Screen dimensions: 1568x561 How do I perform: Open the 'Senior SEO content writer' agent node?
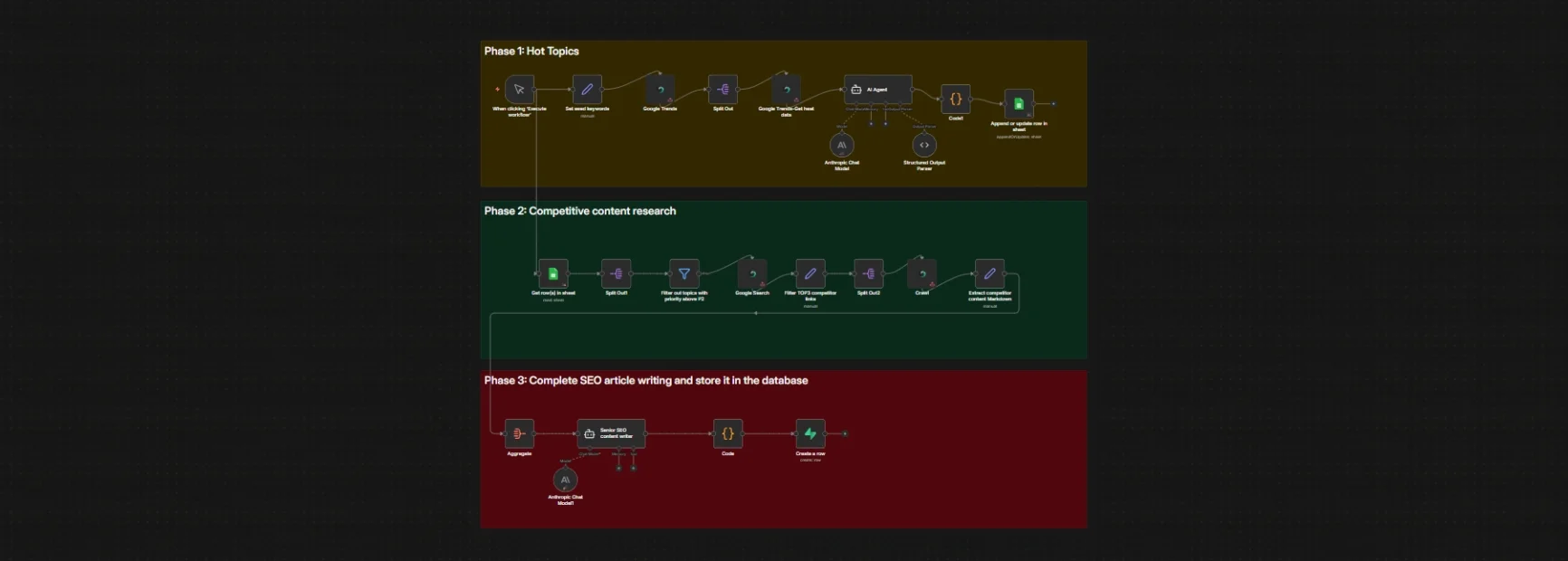611,433
